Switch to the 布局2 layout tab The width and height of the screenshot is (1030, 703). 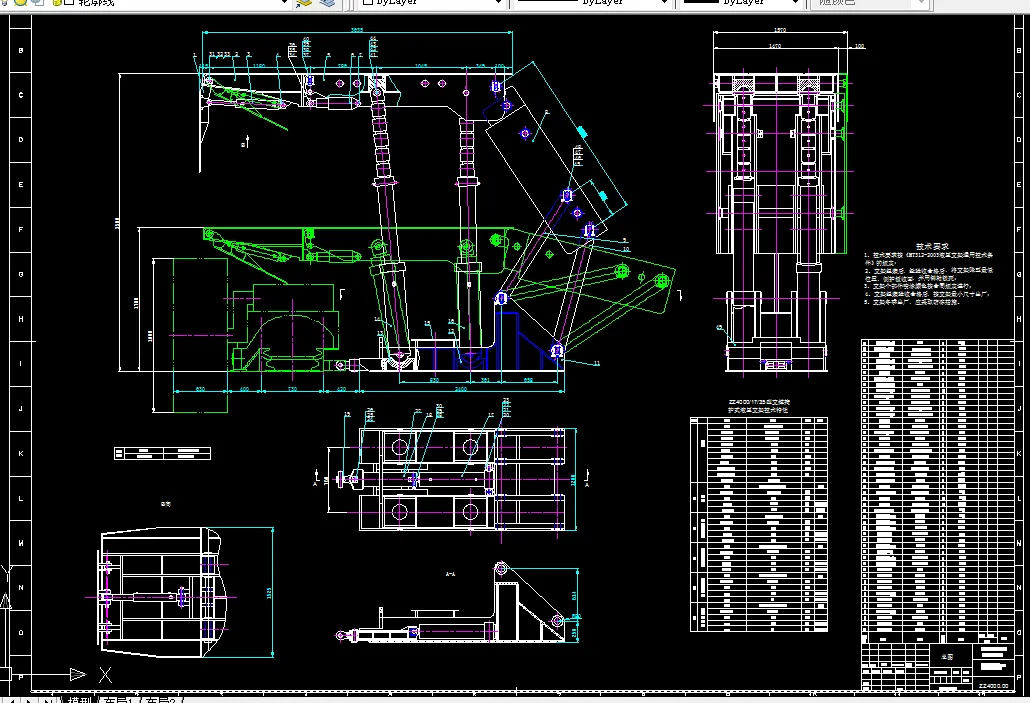point(161,700)
